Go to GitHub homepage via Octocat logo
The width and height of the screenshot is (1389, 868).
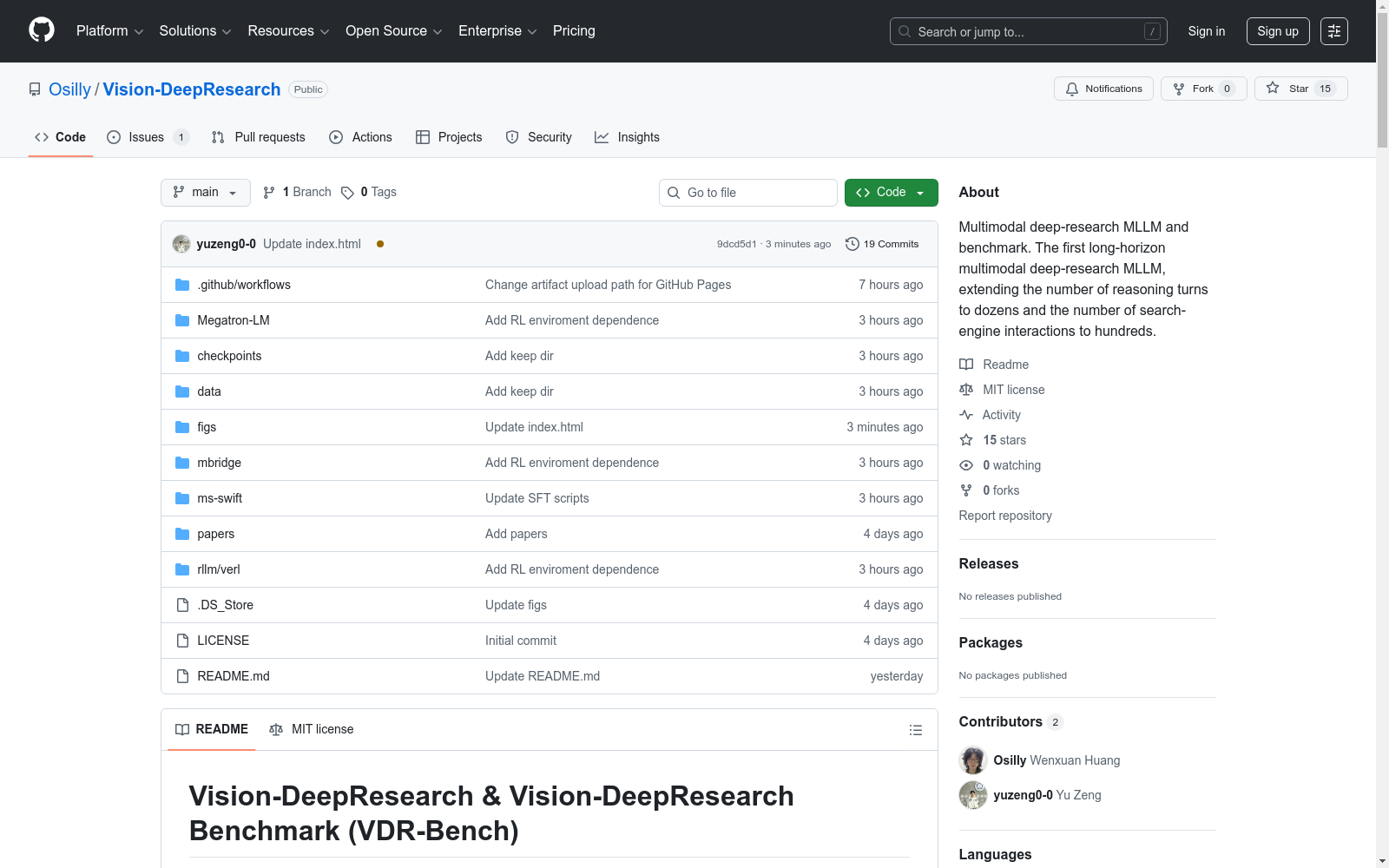(x=42, y=30)
